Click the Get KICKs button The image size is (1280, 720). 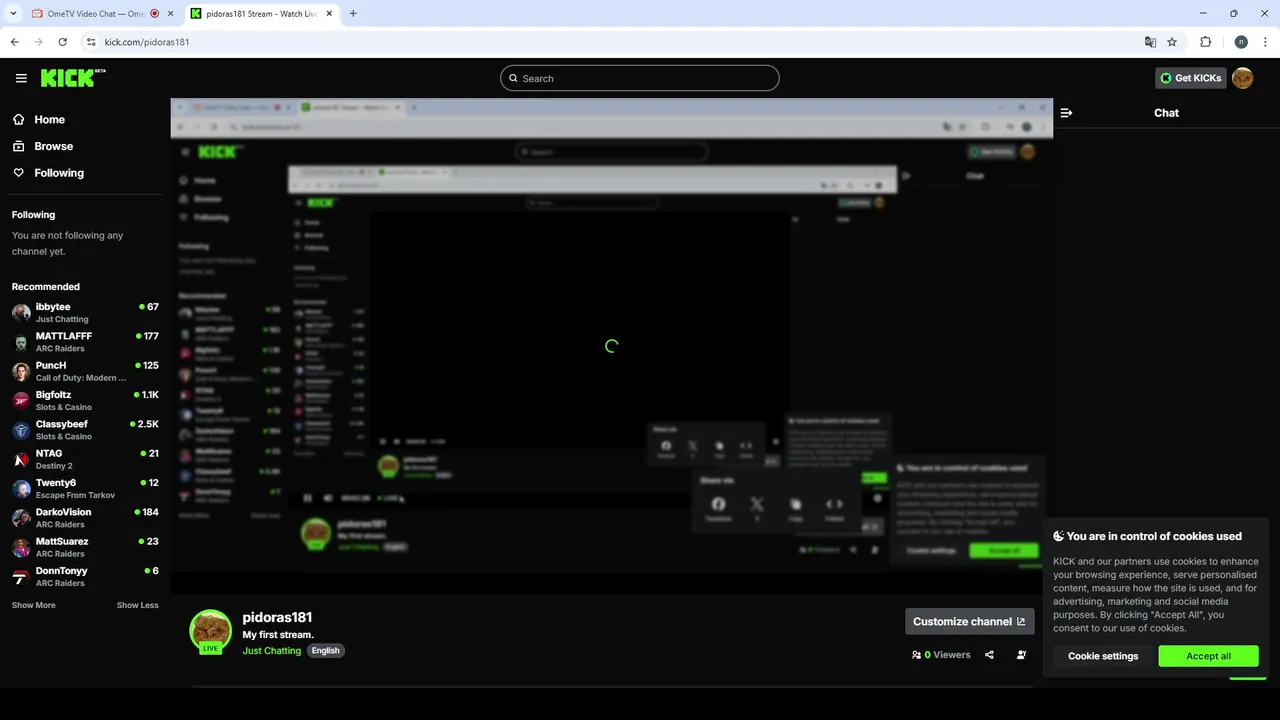tap(1190, 78)
